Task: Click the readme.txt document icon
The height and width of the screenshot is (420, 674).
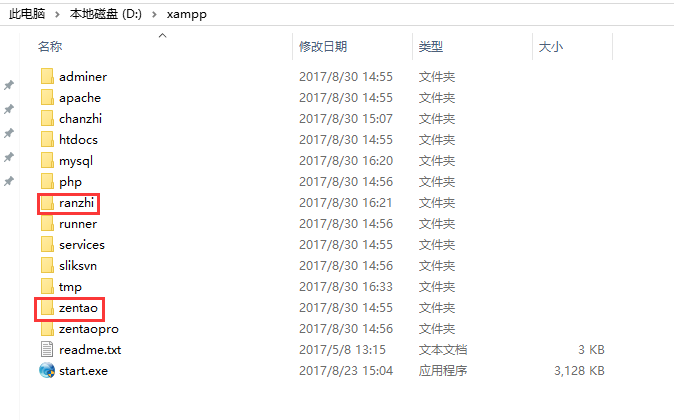Action: point(47,349)
